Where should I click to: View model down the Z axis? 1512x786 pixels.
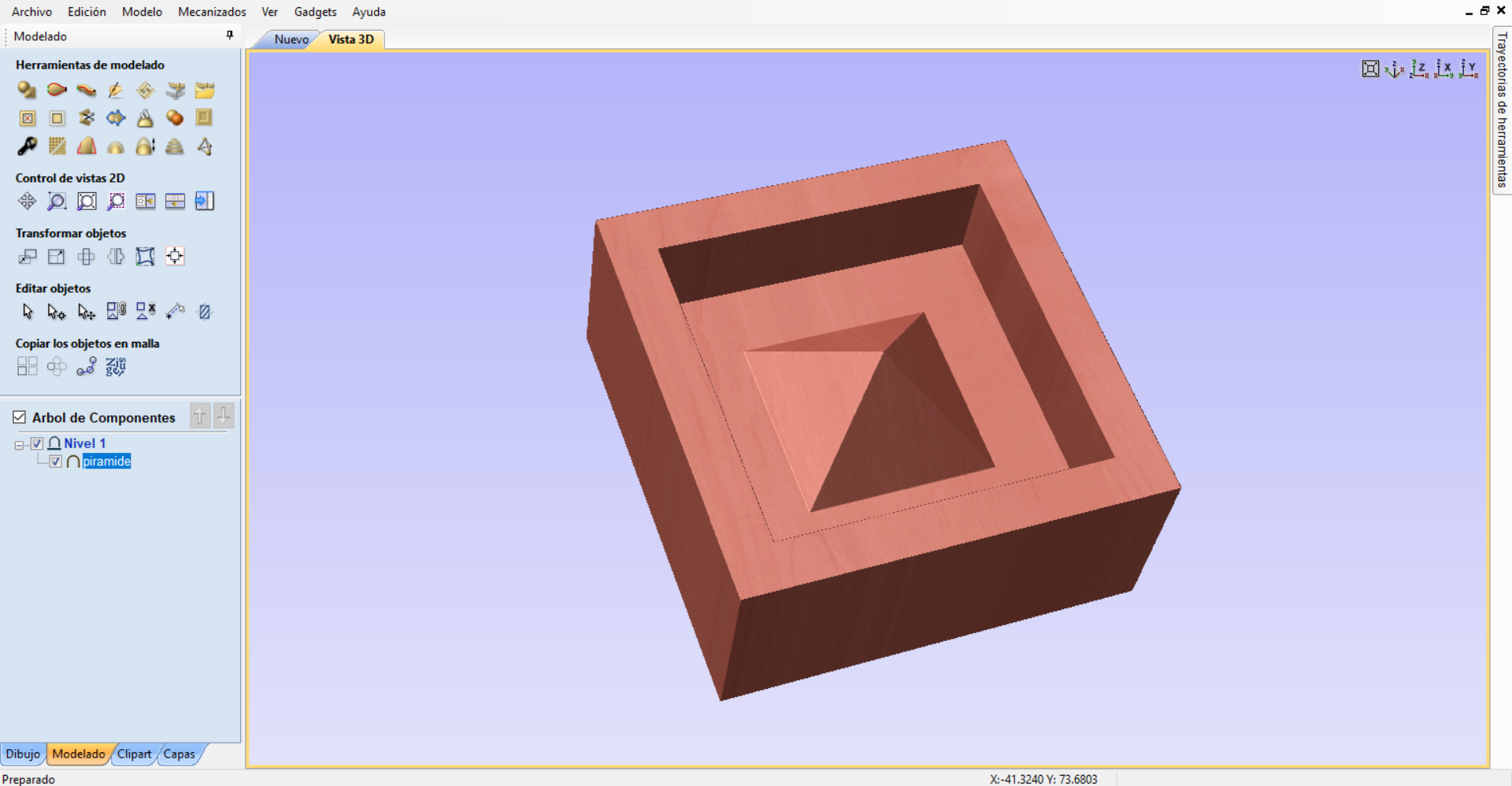(1419, 69)
